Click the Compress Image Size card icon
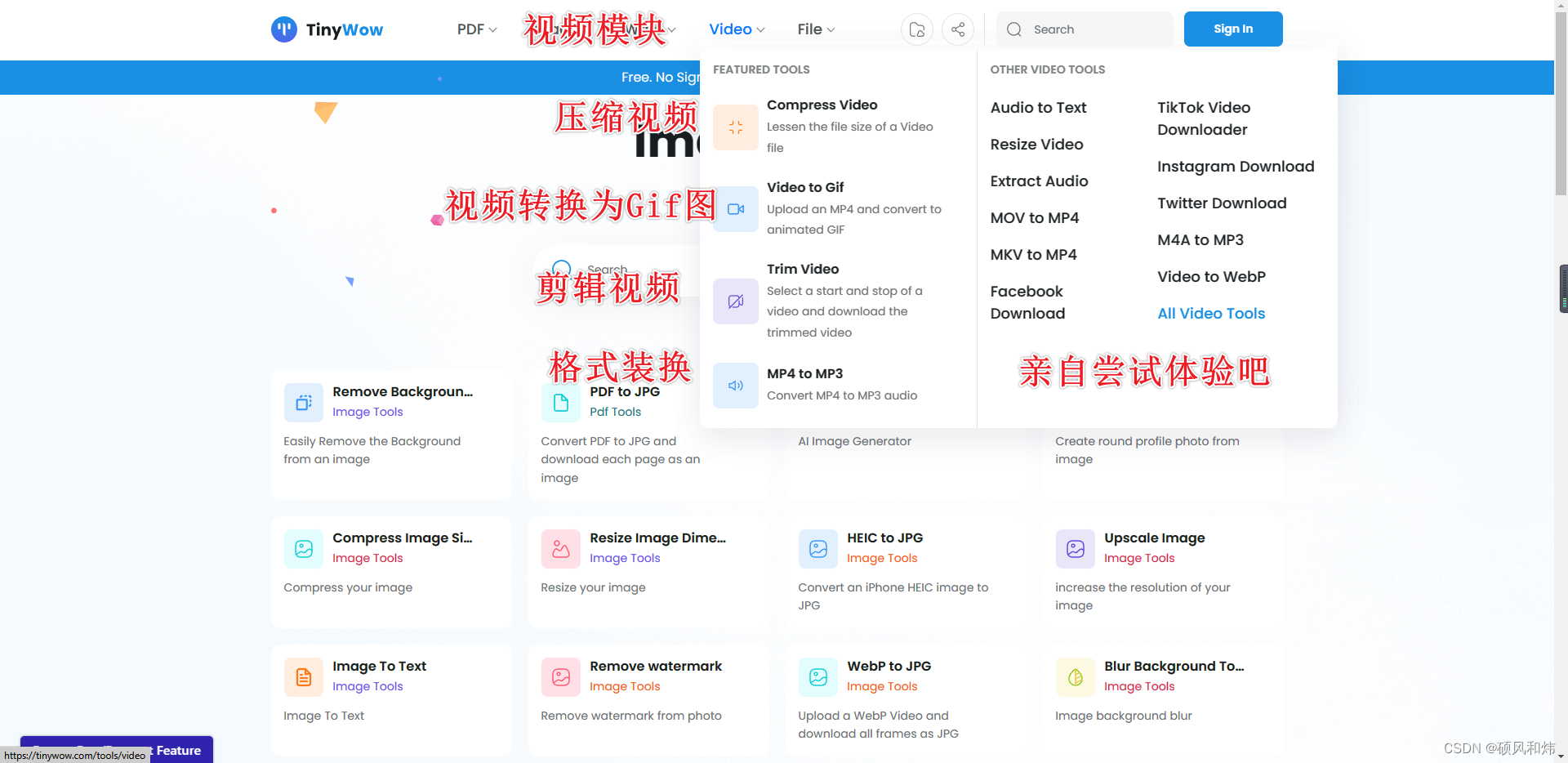This screenshot has width=1568, height=763. pos(304,549)
